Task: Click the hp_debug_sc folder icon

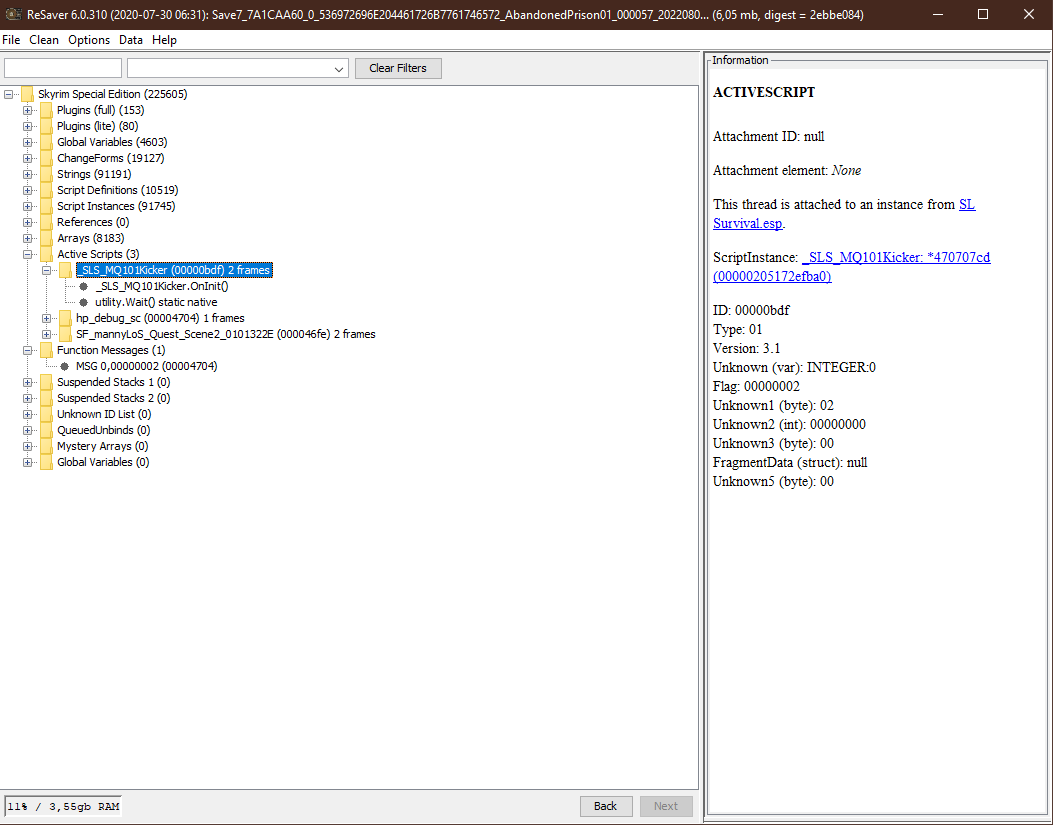Action: click(x=65, y=318)
